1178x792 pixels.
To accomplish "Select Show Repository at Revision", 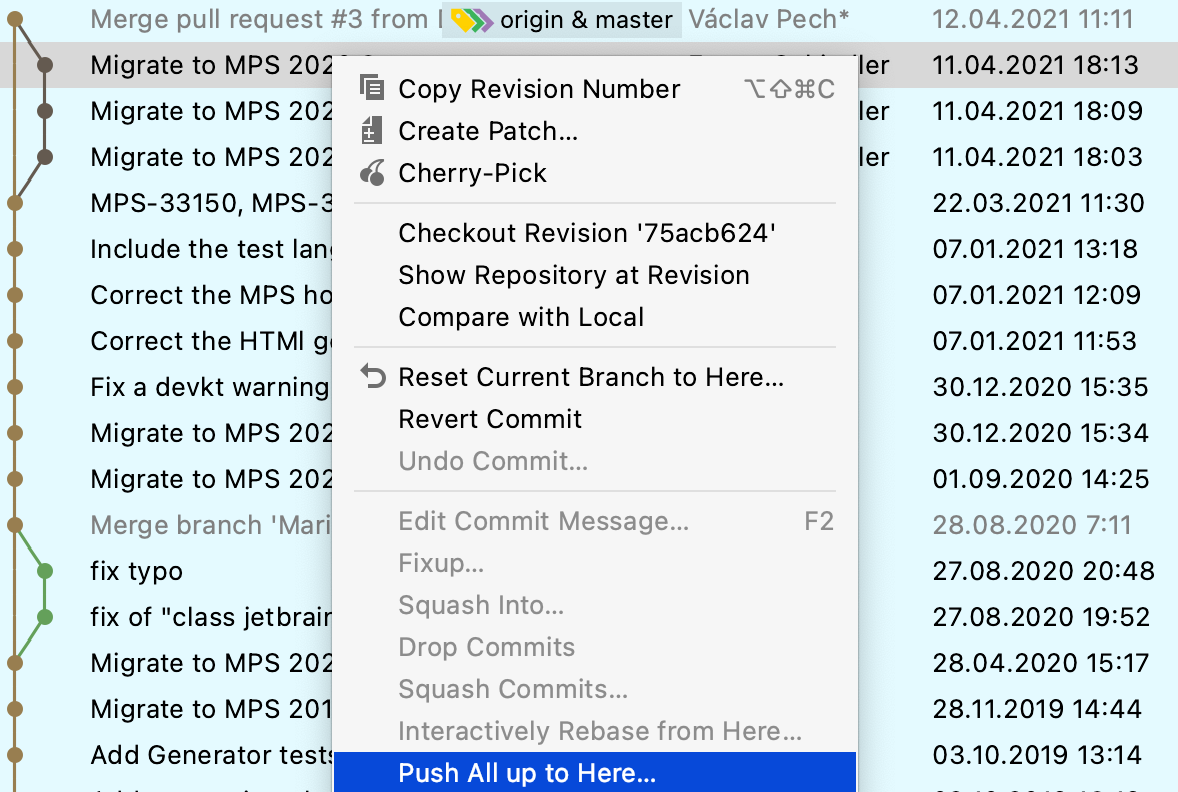I will 574,275.
